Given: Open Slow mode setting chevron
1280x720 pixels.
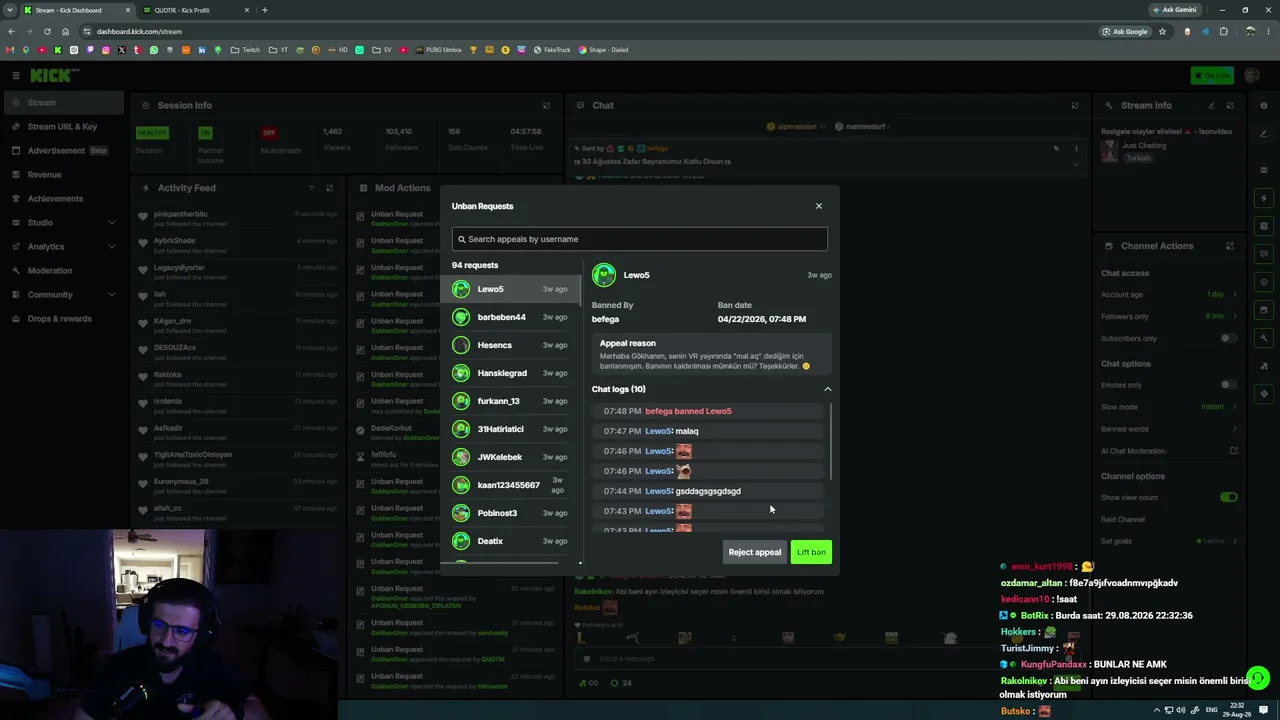Looking at the screenshot, I should (x=1234, y=407).
